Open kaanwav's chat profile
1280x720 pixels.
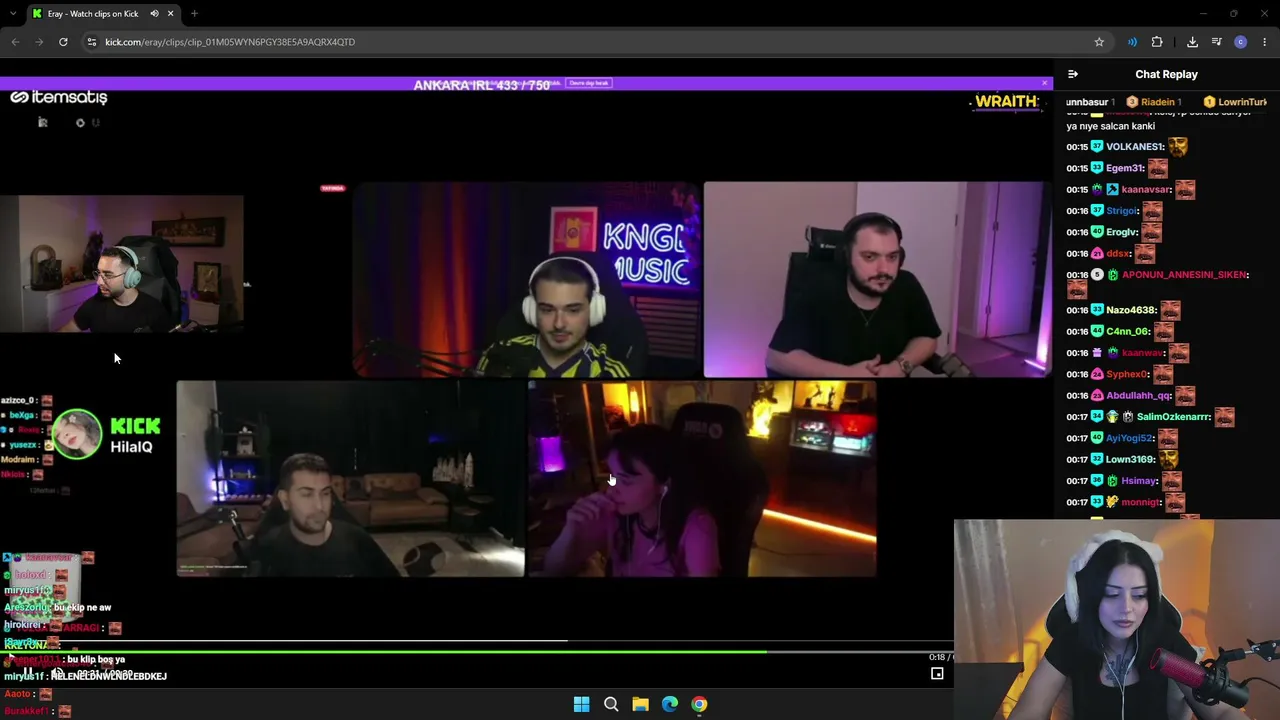pyautogui.click(x=1143, y=353)
